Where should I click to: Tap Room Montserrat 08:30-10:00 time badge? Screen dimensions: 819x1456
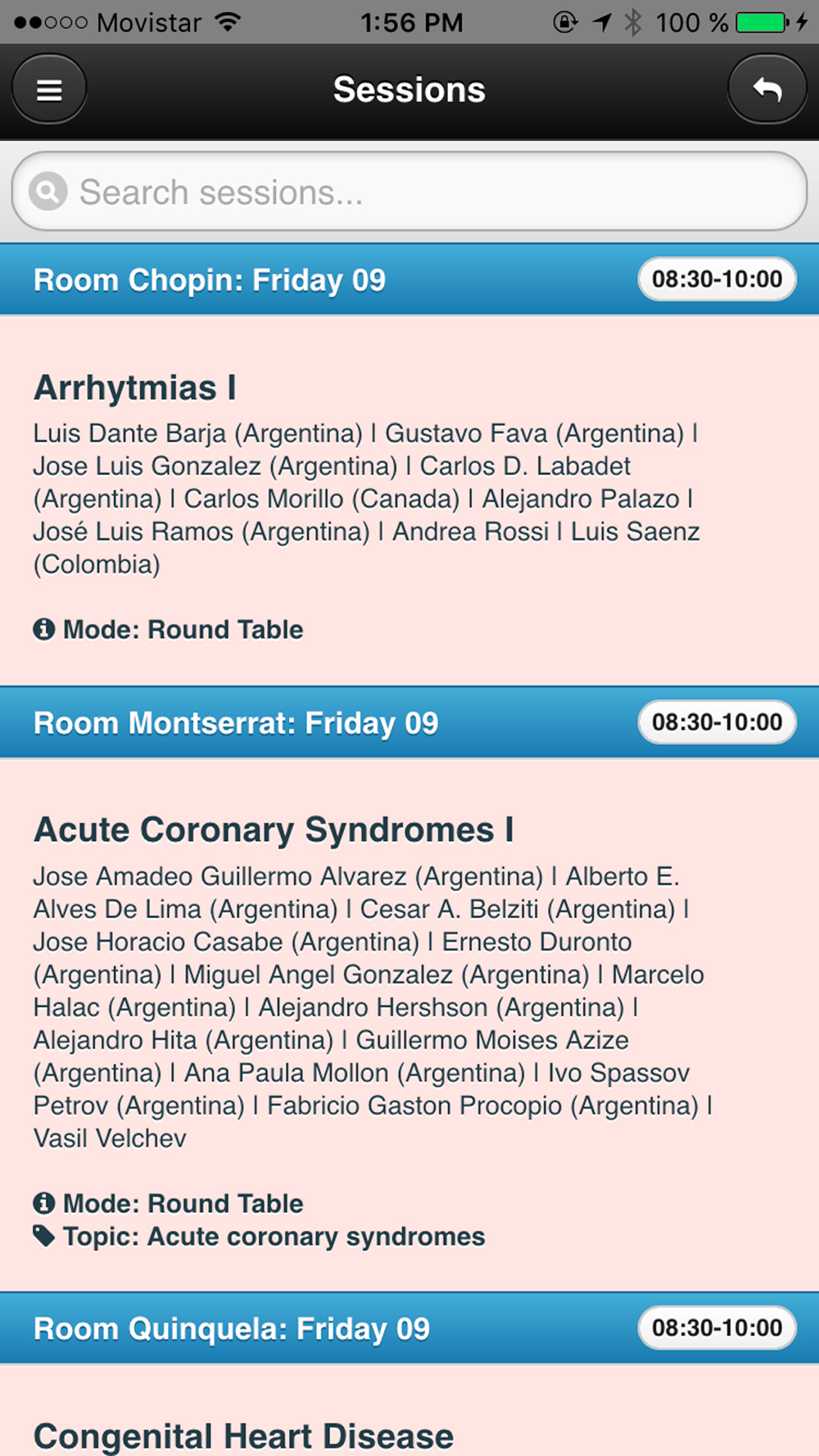717,722
